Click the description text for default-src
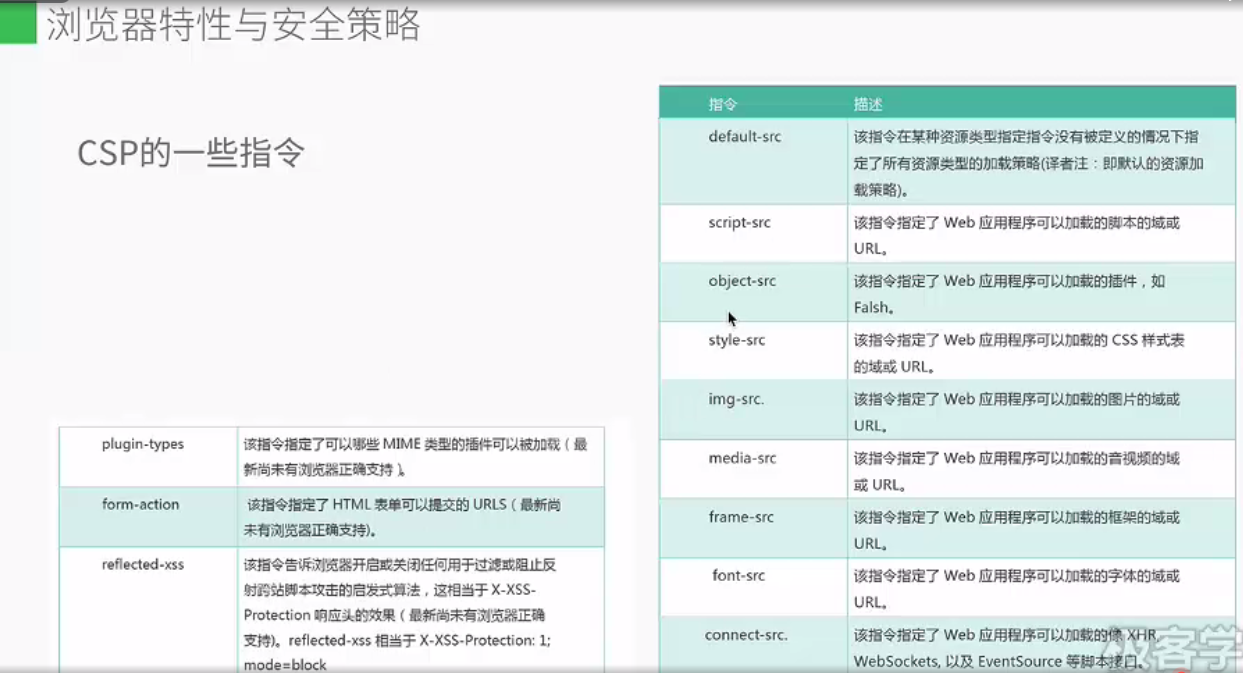This screenshot has height=673, width=1243. pos(1027,163)
